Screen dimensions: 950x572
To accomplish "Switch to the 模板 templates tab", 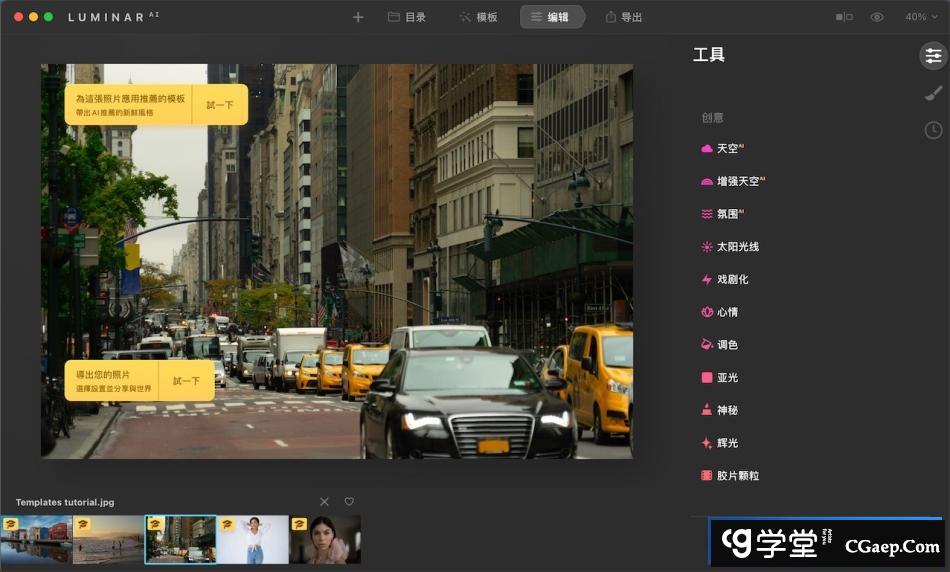I will point(478,17).
